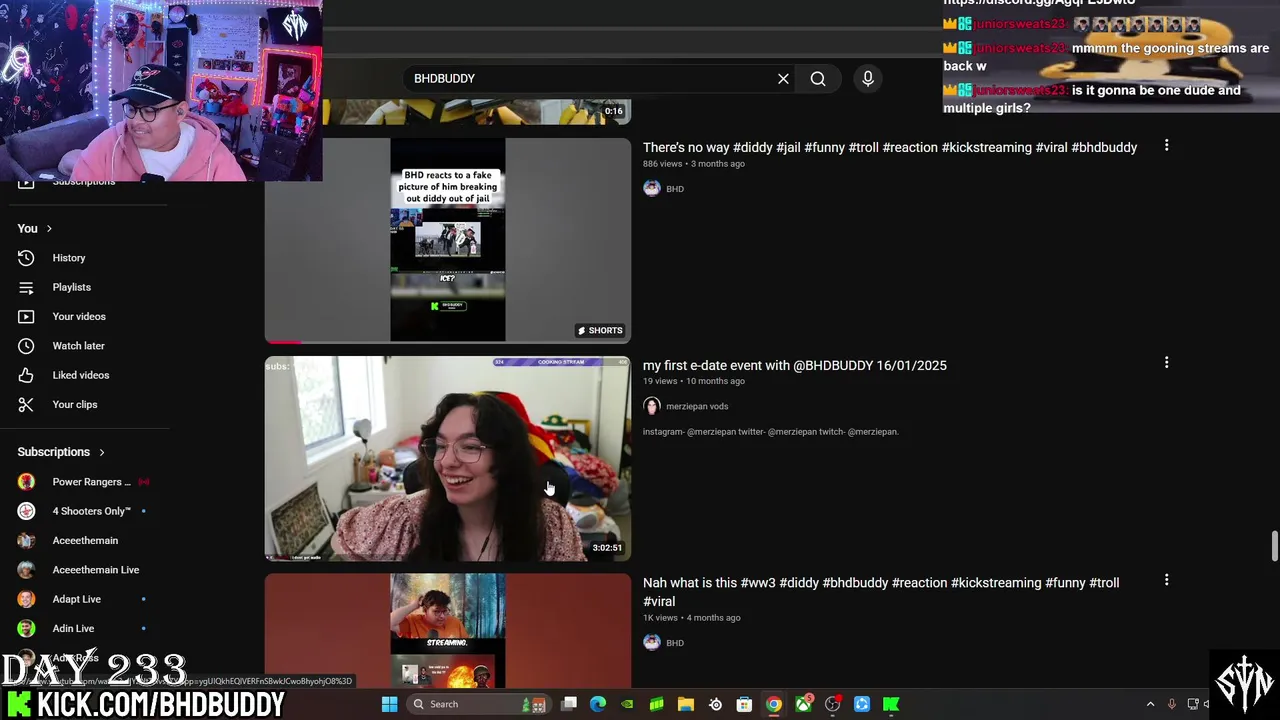This screenshot has height=720, width=1280.
Task: Click the page vertical scrollbar thumb
Action: click(1274, 547)
